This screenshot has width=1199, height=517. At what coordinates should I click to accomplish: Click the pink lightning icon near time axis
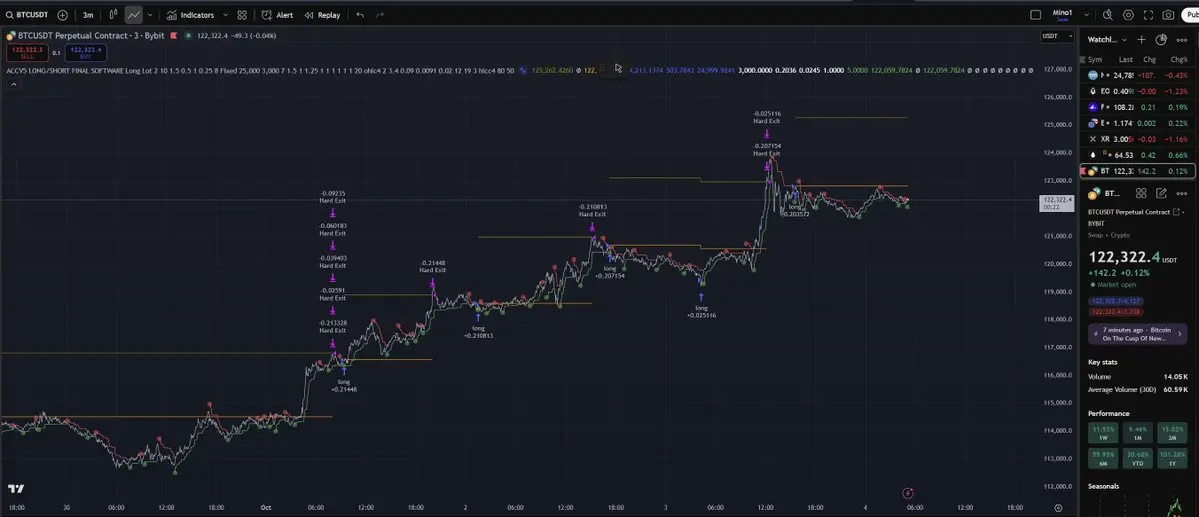point(908,493)
